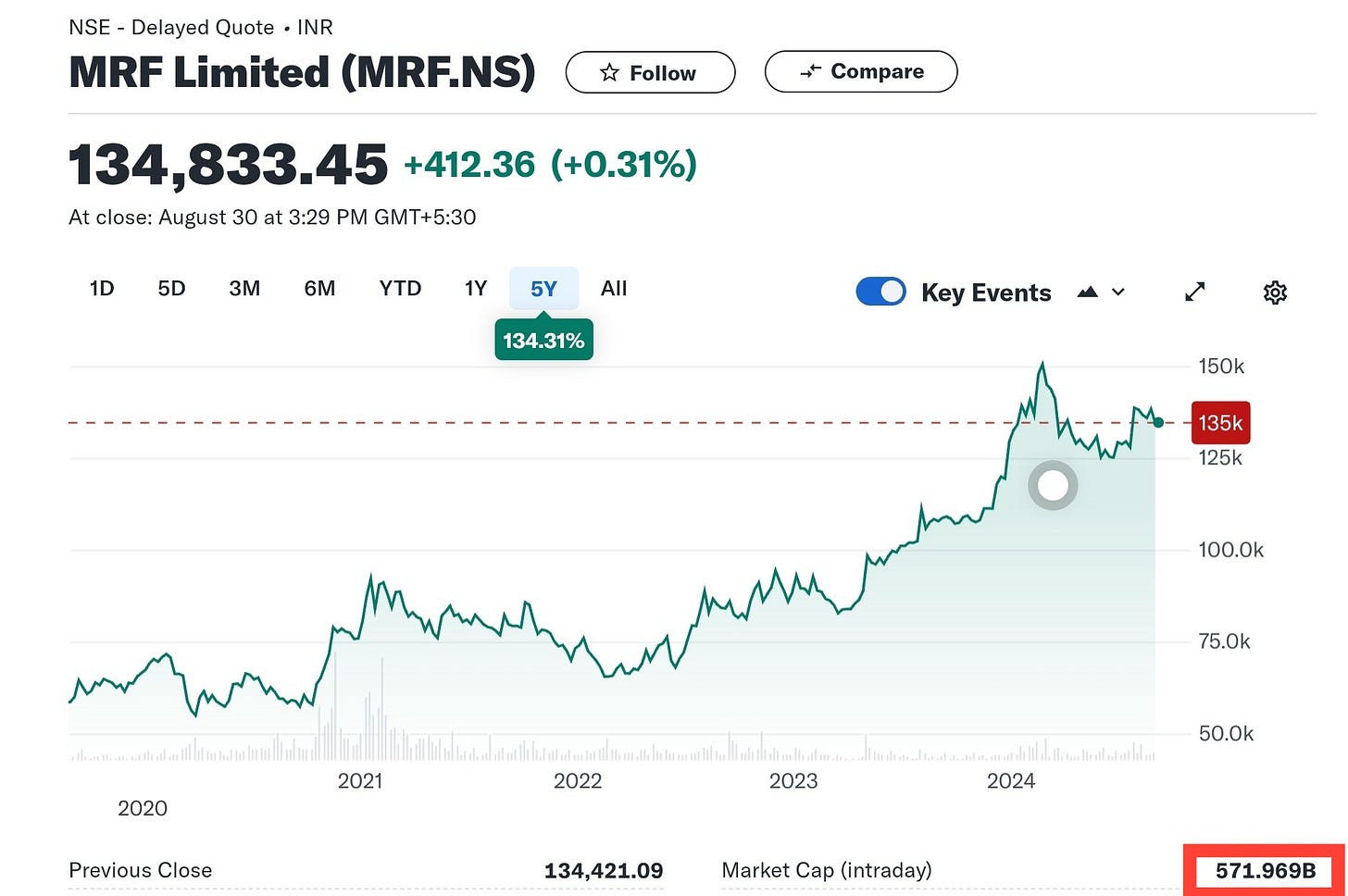Select the 5Y range tab
1348x896 pixels.
(x=543, y=289)
